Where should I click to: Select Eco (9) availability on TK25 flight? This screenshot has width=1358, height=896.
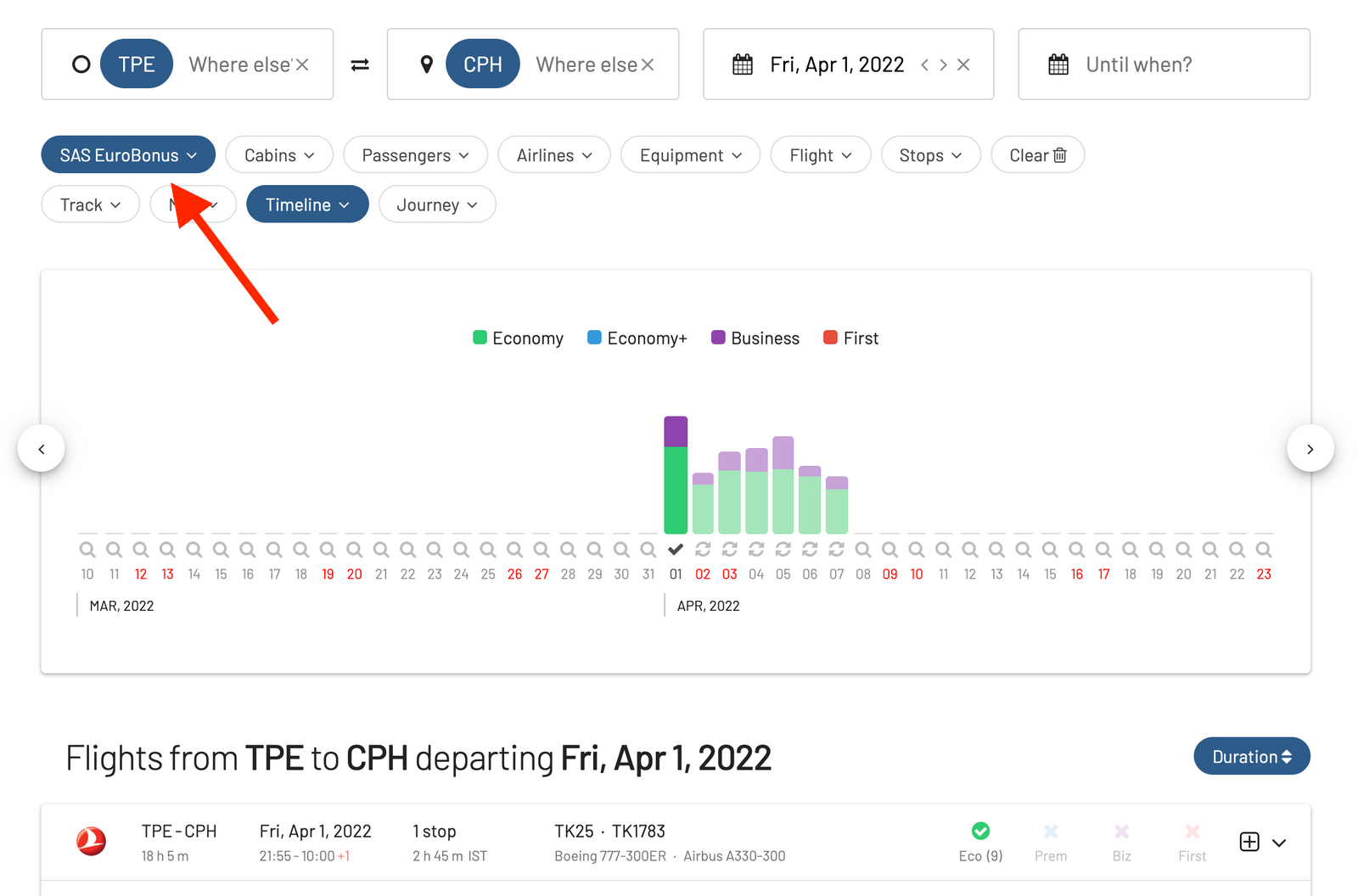980,843
